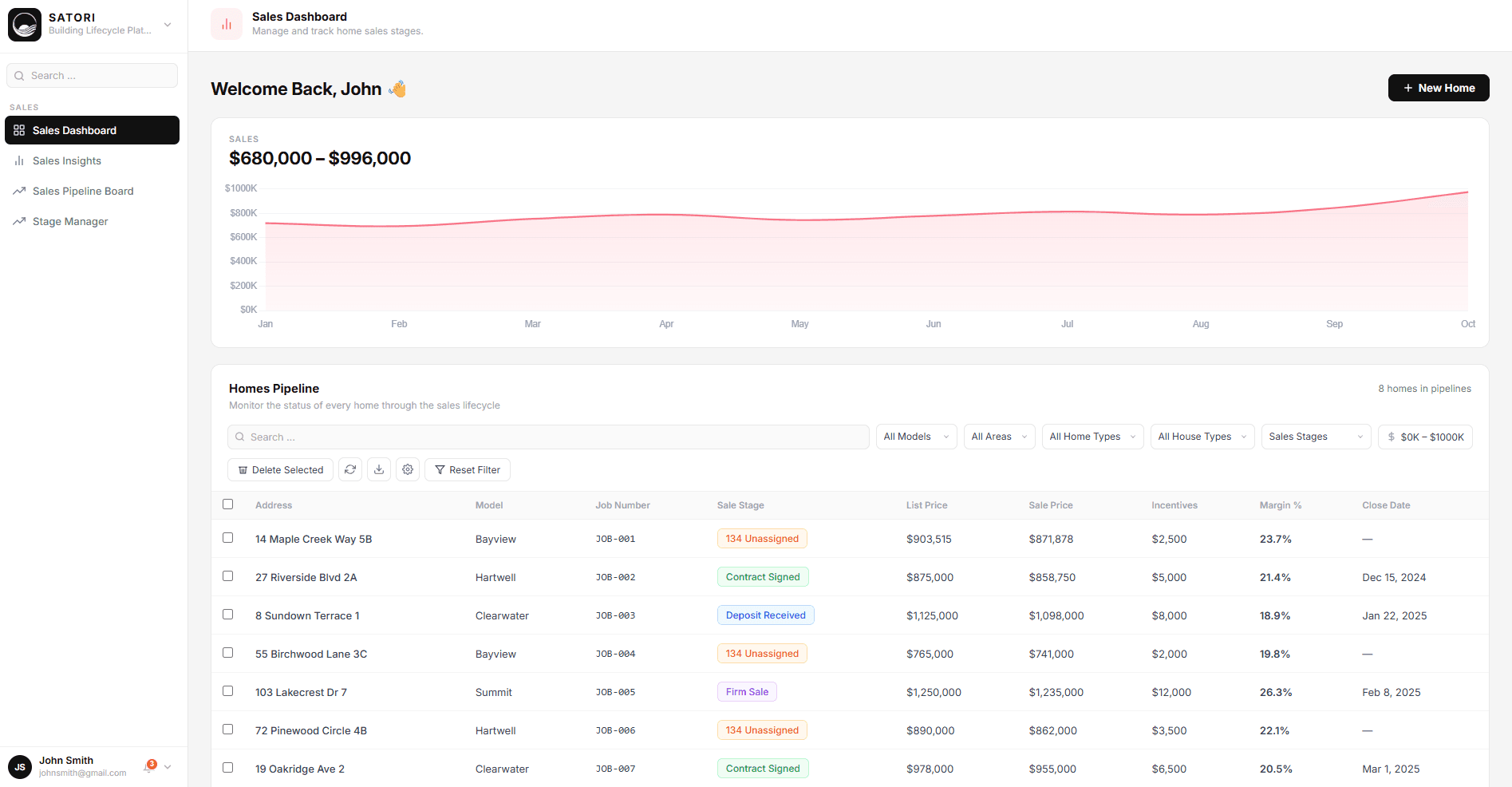Open Sales Insights page
The image size is (1512, 787).
92,160
